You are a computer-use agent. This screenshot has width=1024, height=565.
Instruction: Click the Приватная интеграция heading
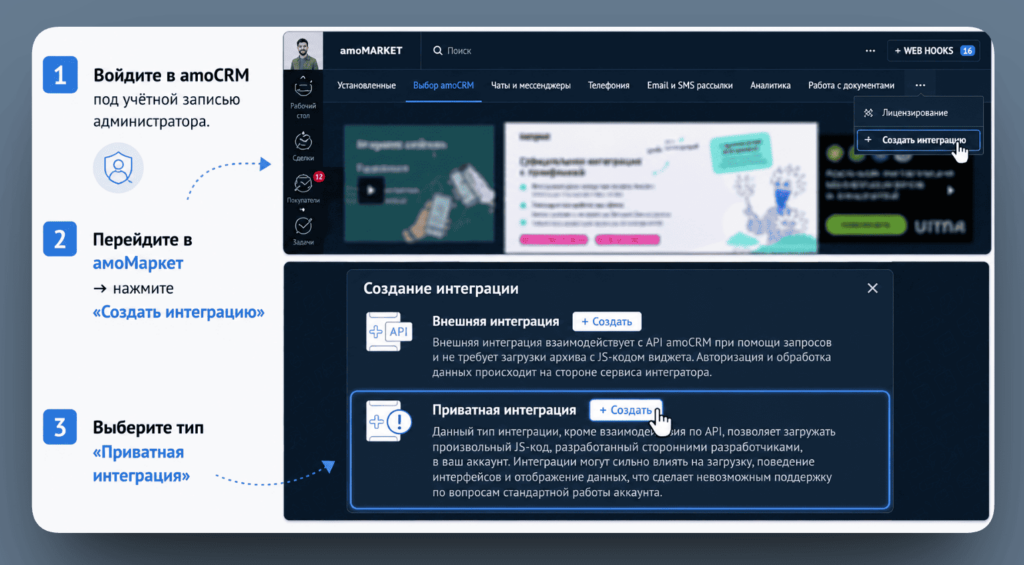click(x=504, y=410)
